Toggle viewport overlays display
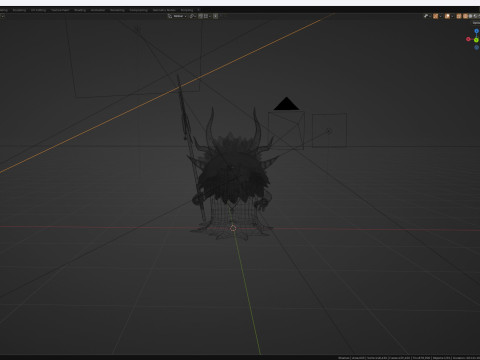 click(447, 16)
